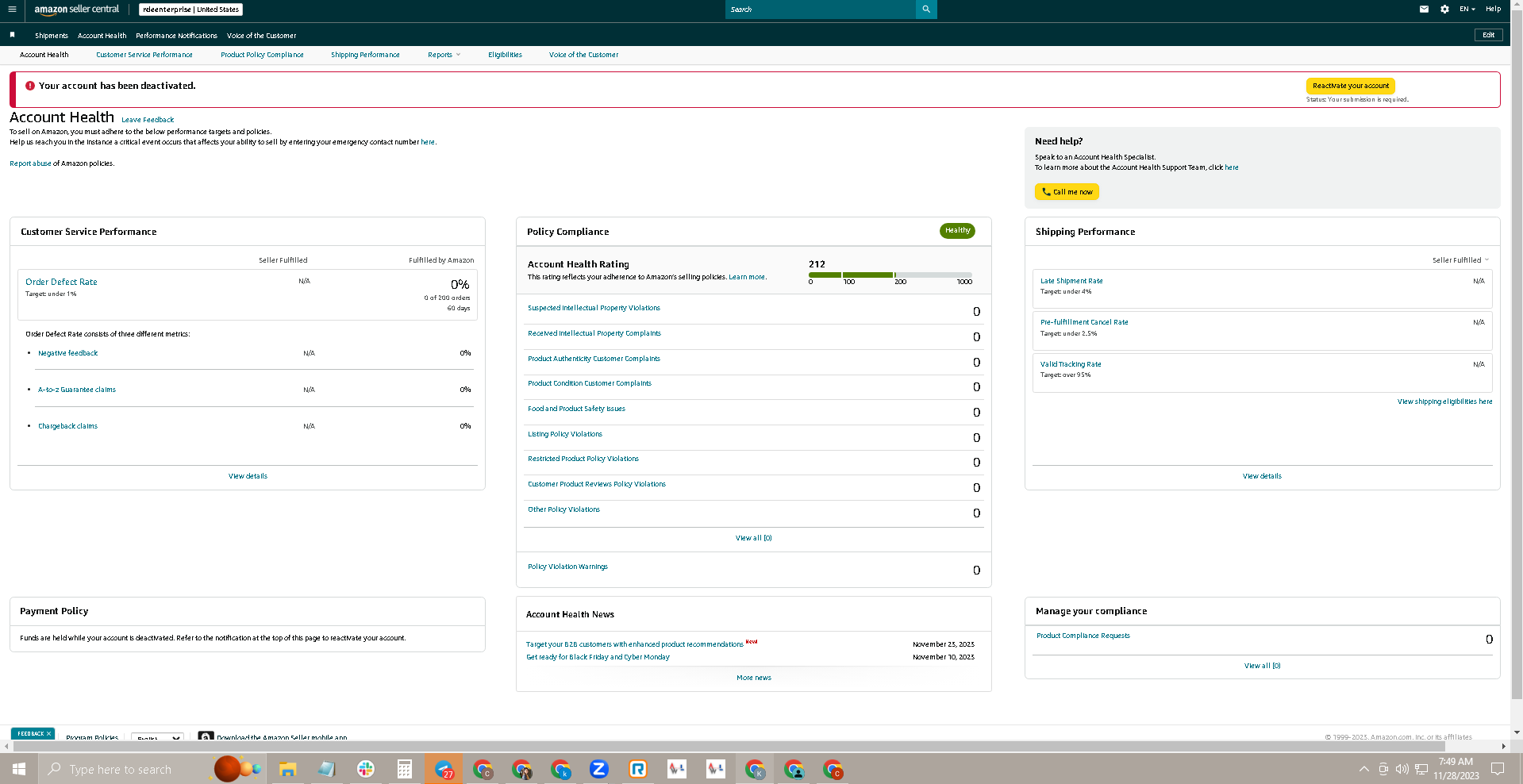This screenshot has height=784, width=1523.
Task: Open the Help link in header
Action: click(x=1493, y=10)
